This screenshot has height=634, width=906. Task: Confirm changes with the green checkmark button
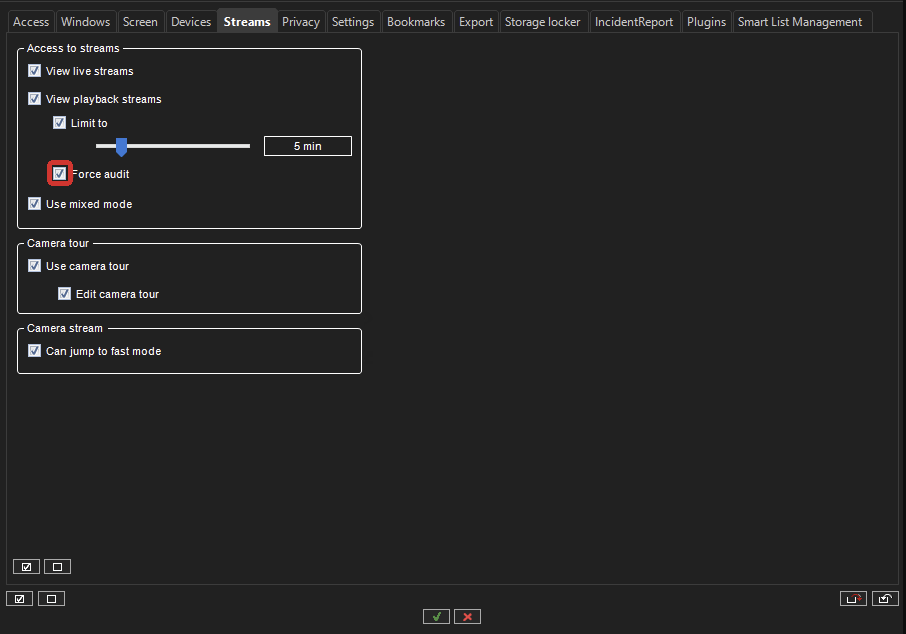(436, 617)
